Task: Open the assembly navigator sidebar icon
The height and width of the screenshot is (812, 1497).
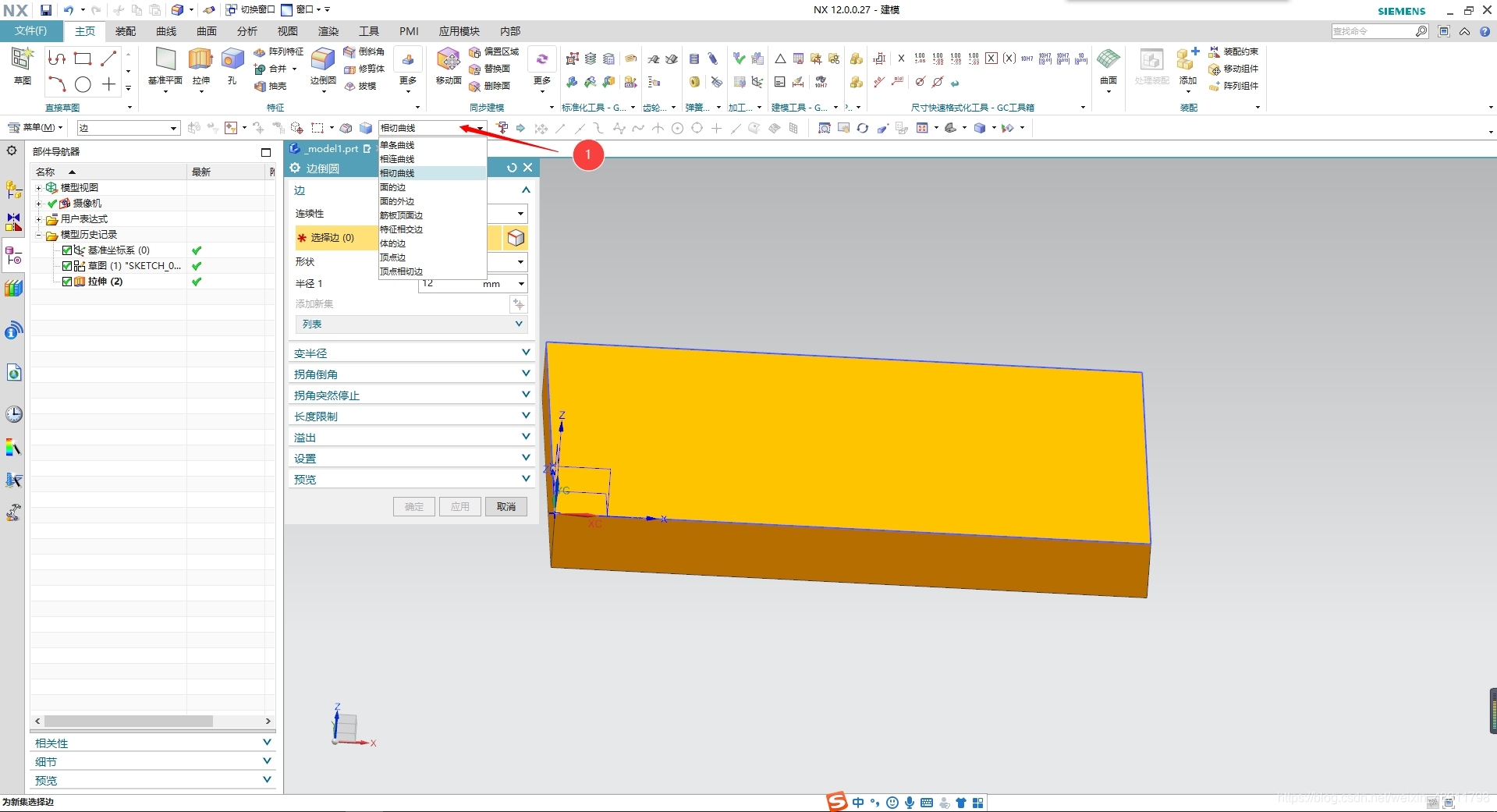Action: pos(13,190)
